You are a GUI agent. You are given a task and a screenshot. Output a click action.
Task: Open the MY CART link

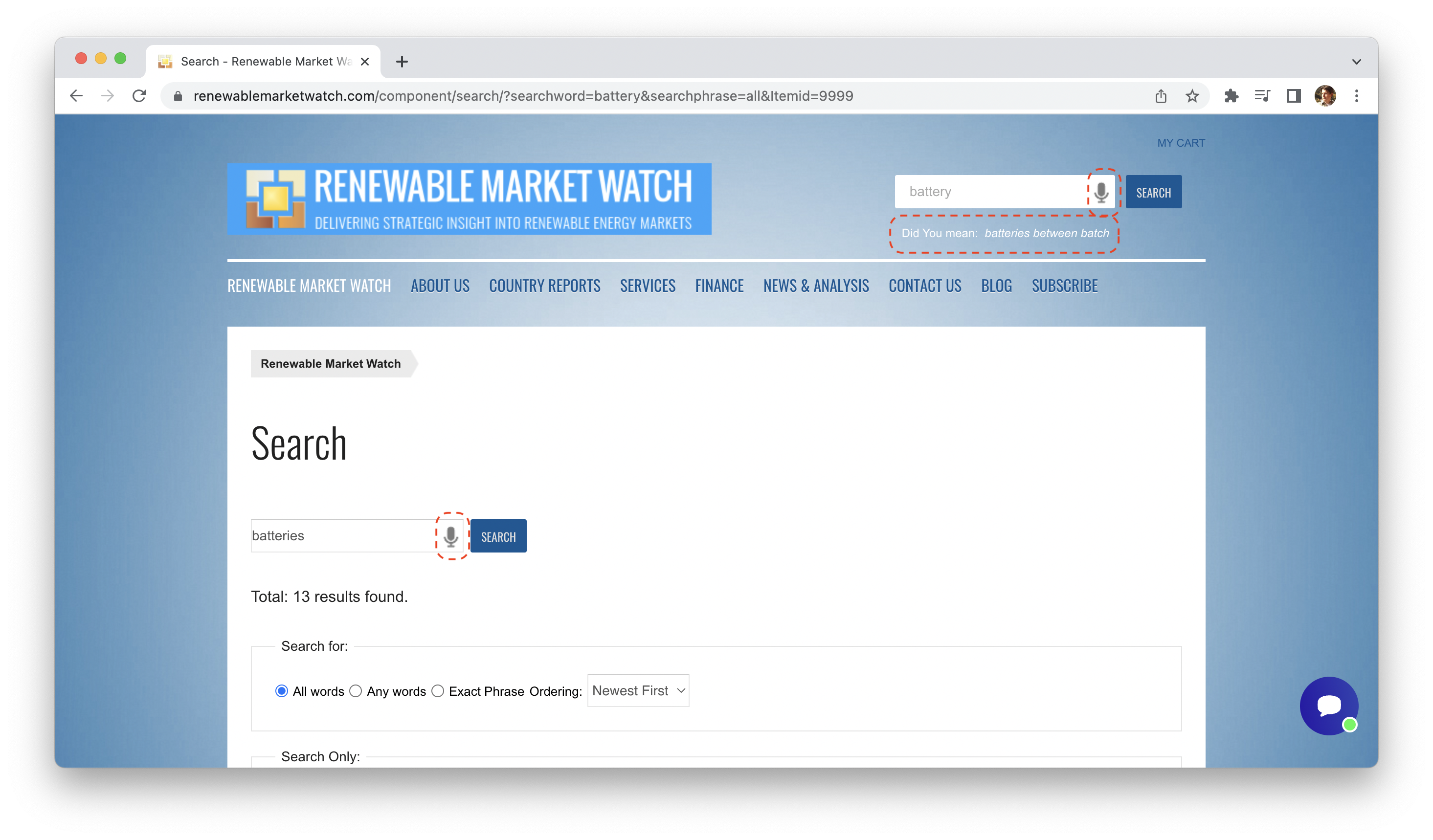(1181, 143)
